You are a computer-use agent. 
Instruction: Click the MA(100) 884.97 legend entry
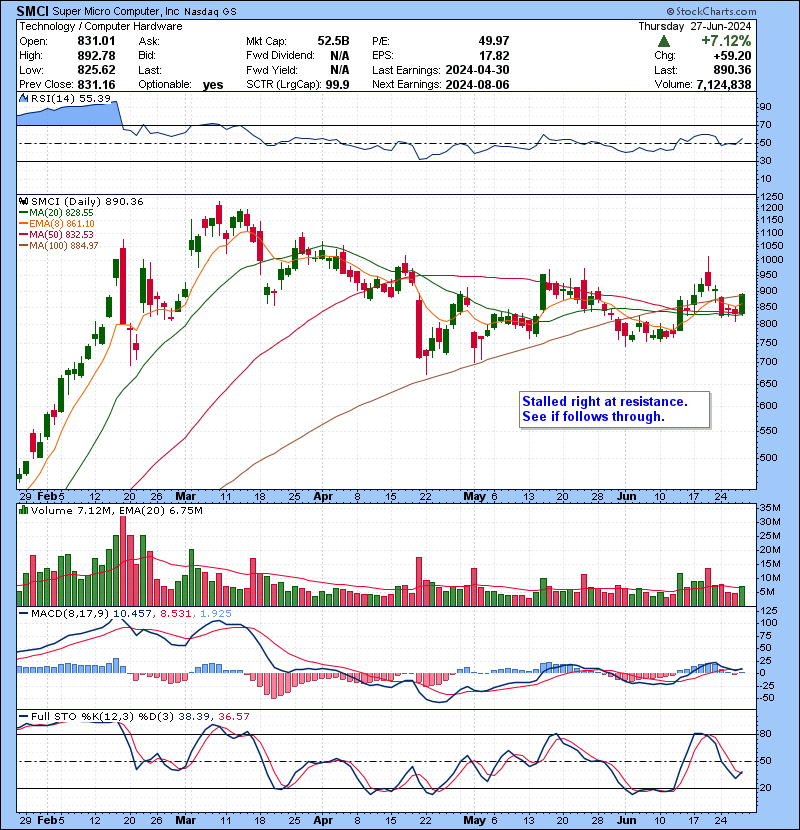[x=59, y=246]
